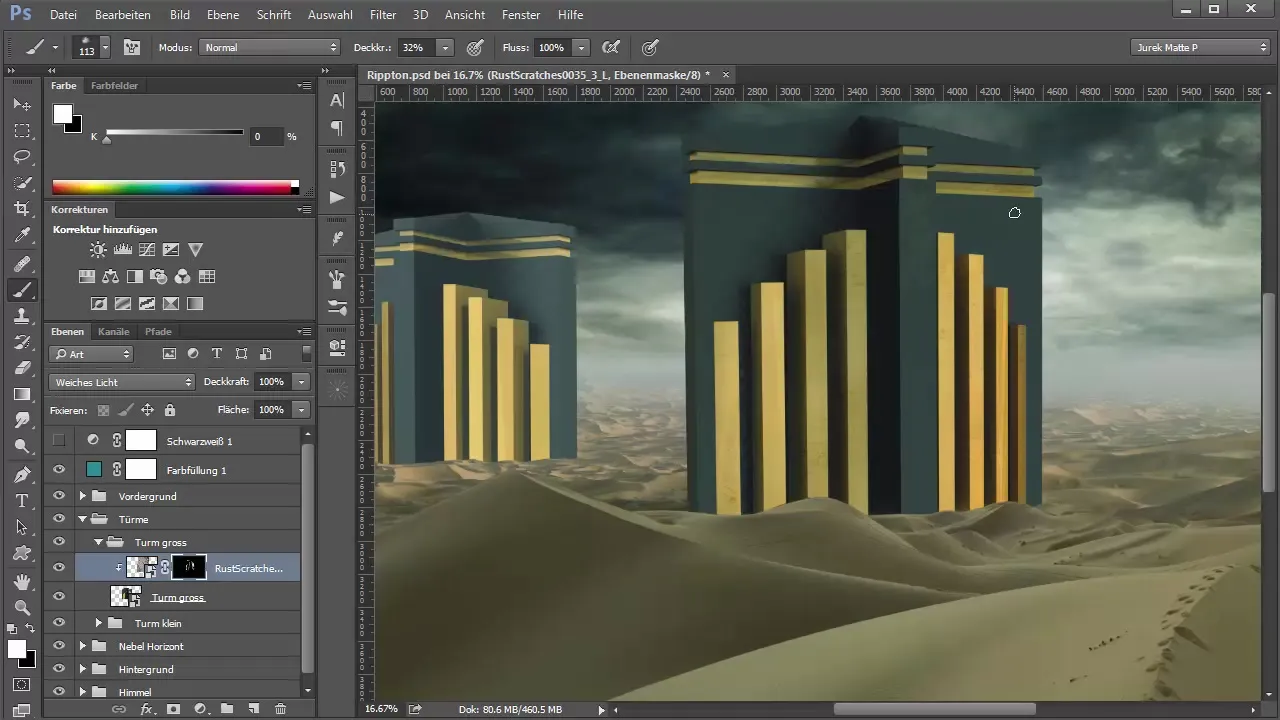Select the Move tool
The height and width of the screenshot is (720, 1280).
pyautogui.click(x=22, y=104)
